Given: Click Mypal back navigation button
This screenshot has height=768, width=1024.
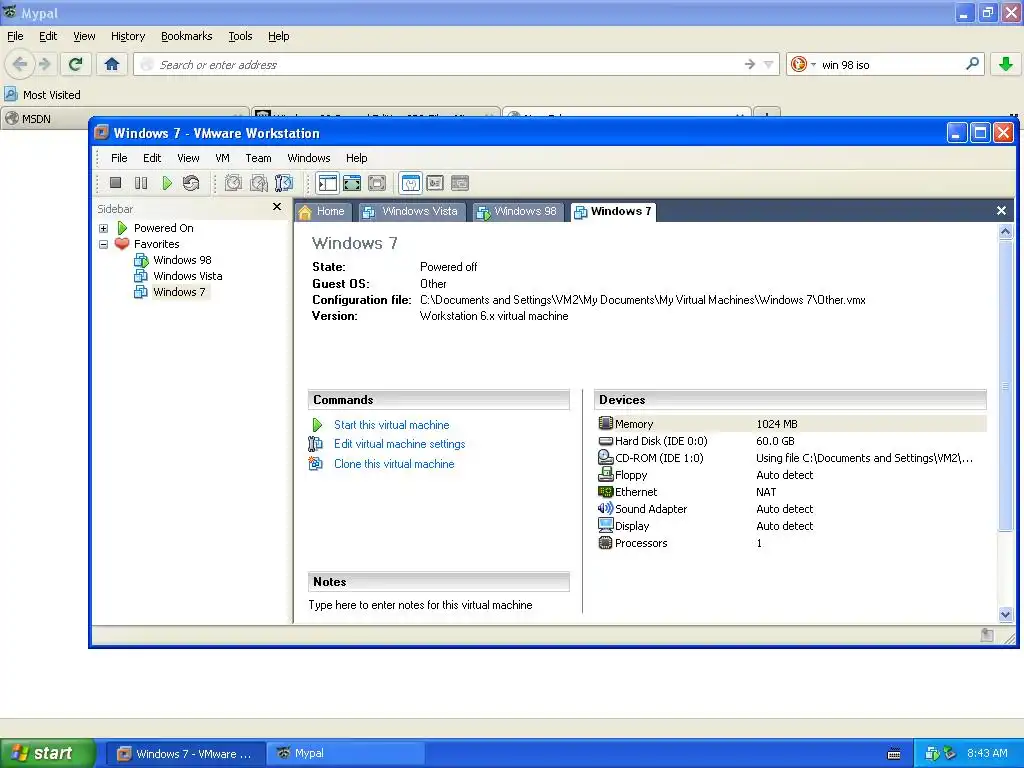Looking at the screenshot, I should click(20, 64).
